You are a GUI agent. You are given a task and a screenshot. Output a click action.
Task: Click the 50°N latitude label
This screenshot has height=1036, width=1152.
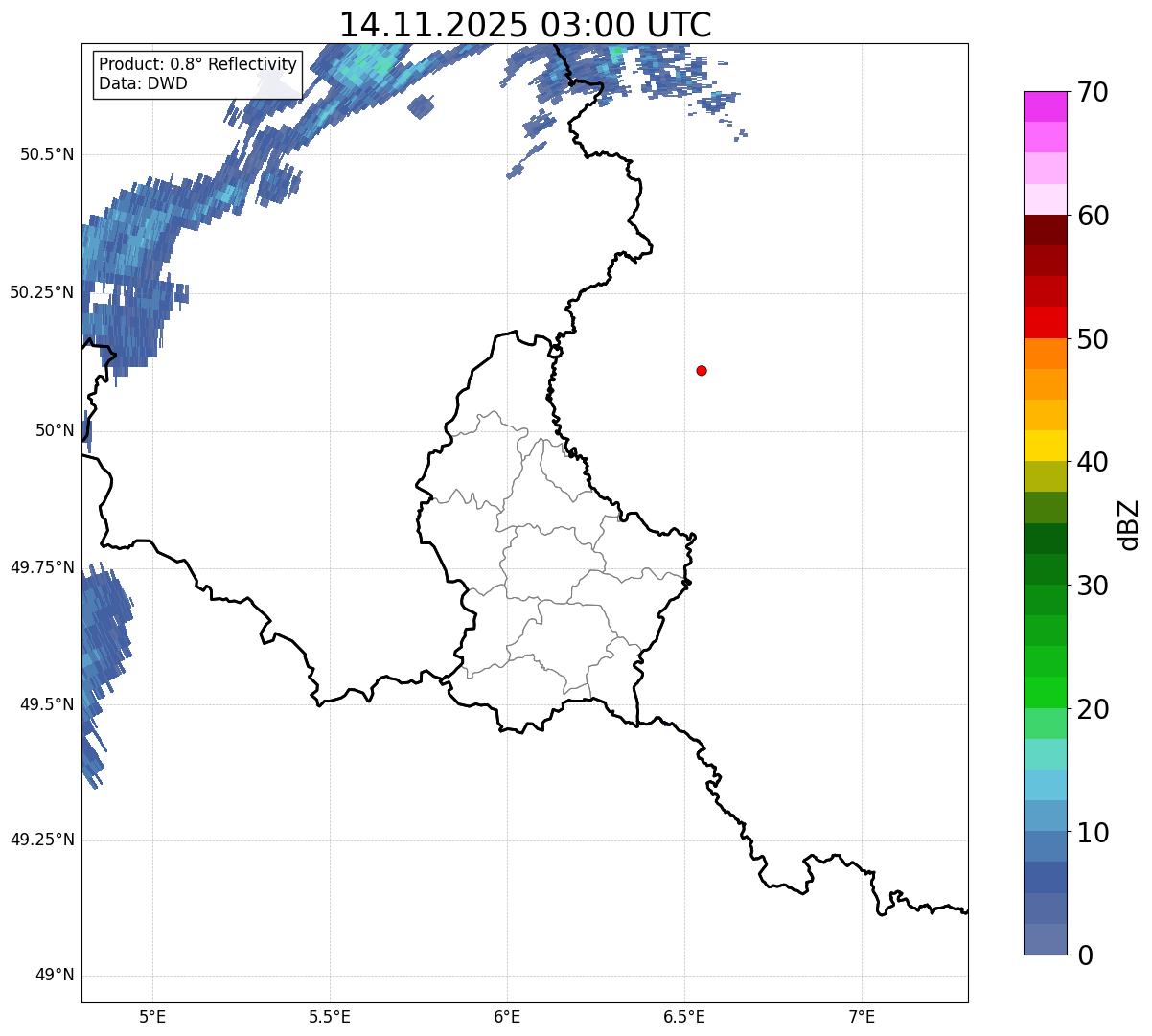[x=55, y=430]
